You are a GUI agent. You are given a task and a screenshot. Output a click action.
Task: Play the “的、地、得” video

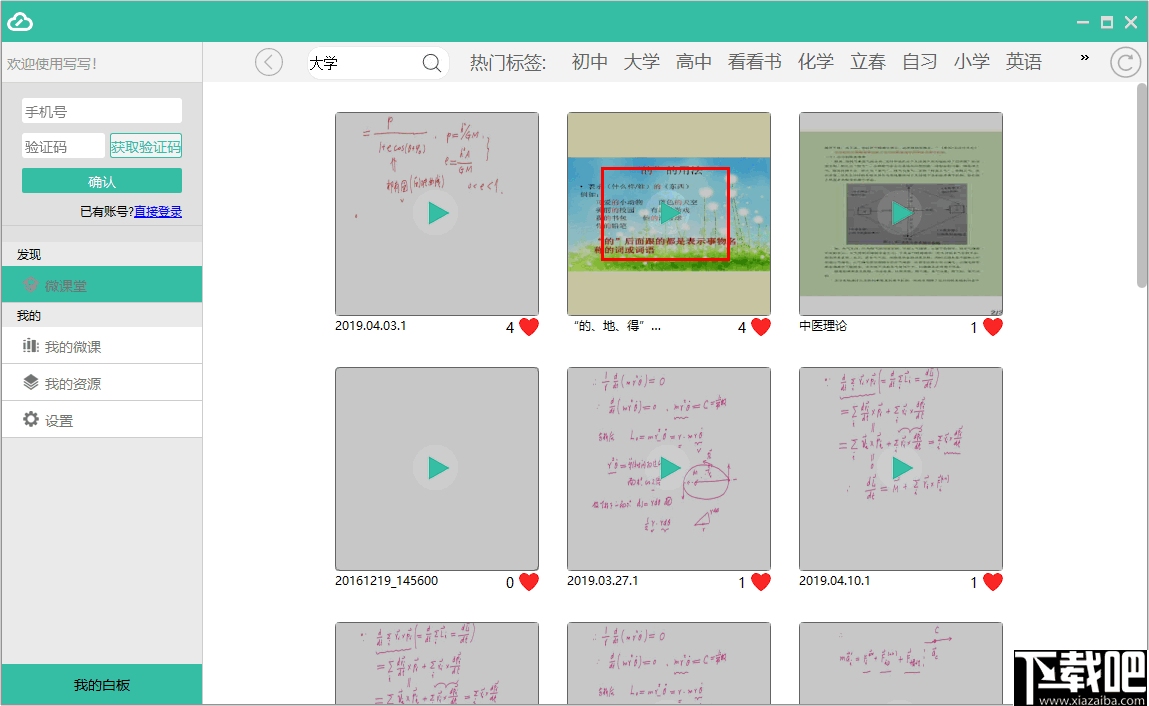(669, 213)
